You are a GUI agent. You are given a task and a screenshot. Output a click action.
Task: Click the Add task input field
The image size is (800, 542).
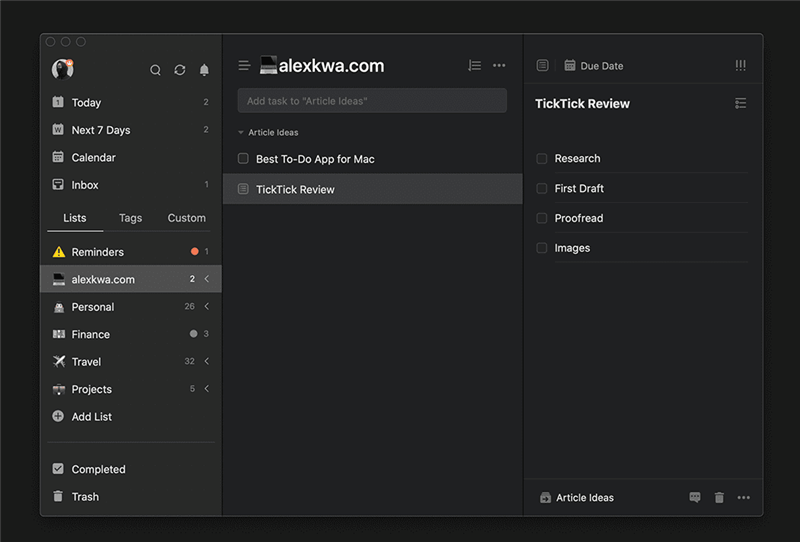pyautogui.click(x=372, y=100)
